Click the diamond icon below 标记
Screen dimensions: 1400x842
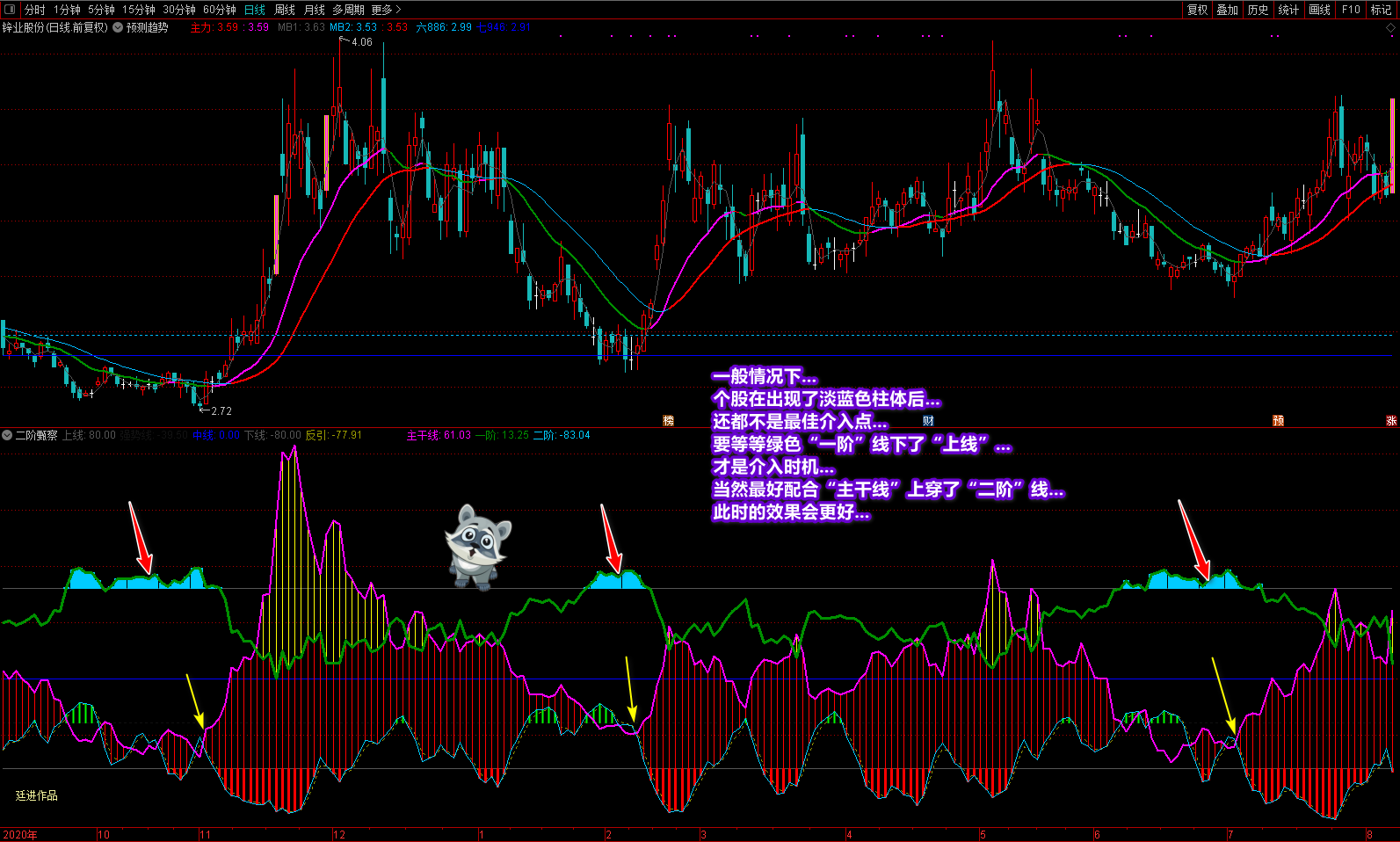point(1391,28)
